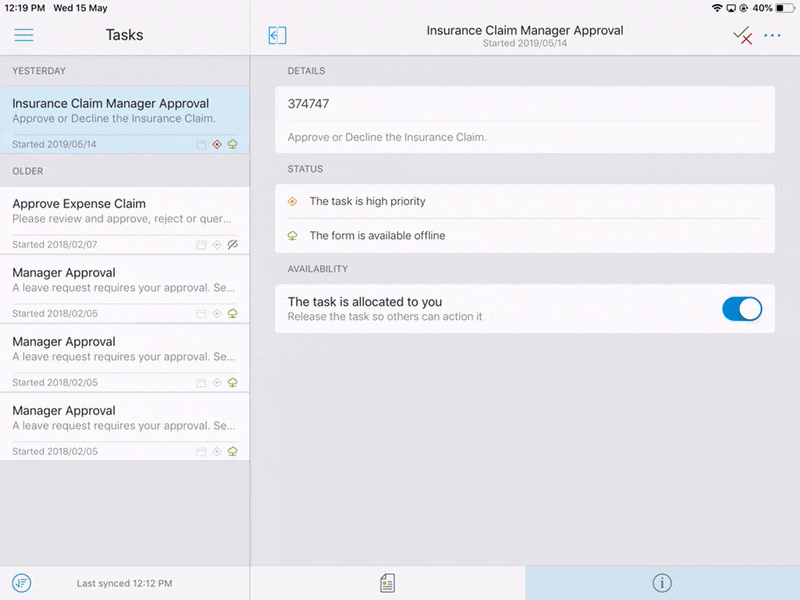Image resolution: width=800 pixels, height=600 pixels.
Task: Click the Wi-Fi icon in status bar
Action: [717, 8]
